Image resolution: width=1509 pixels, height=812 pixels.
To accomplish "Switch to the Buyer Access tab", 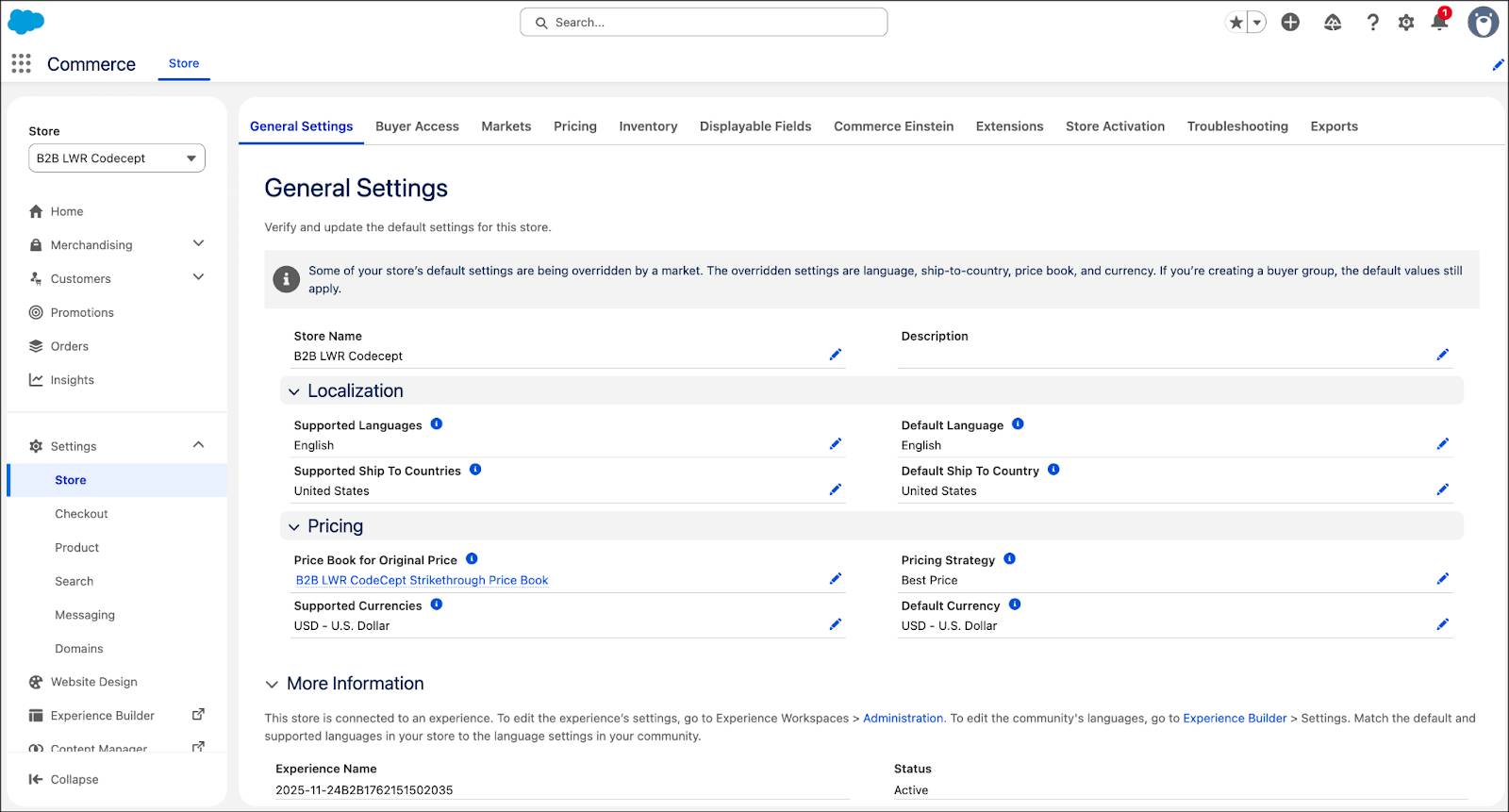I will click(x=417, y=126).
